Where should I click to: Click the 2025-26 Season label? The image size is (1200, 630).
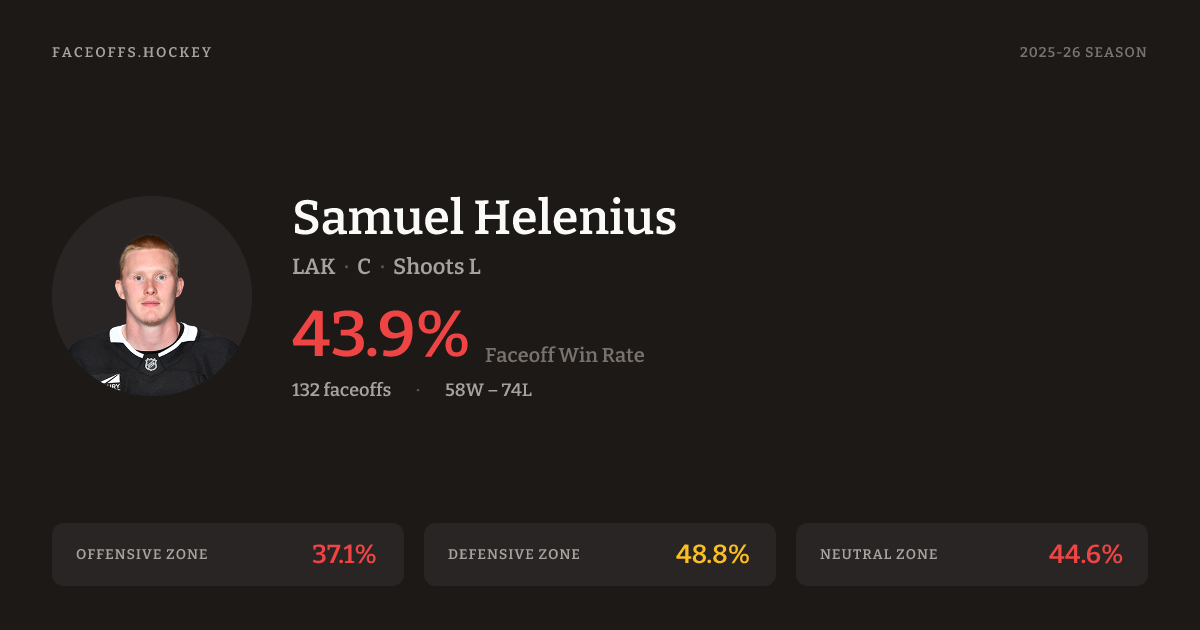(1083, 52)
